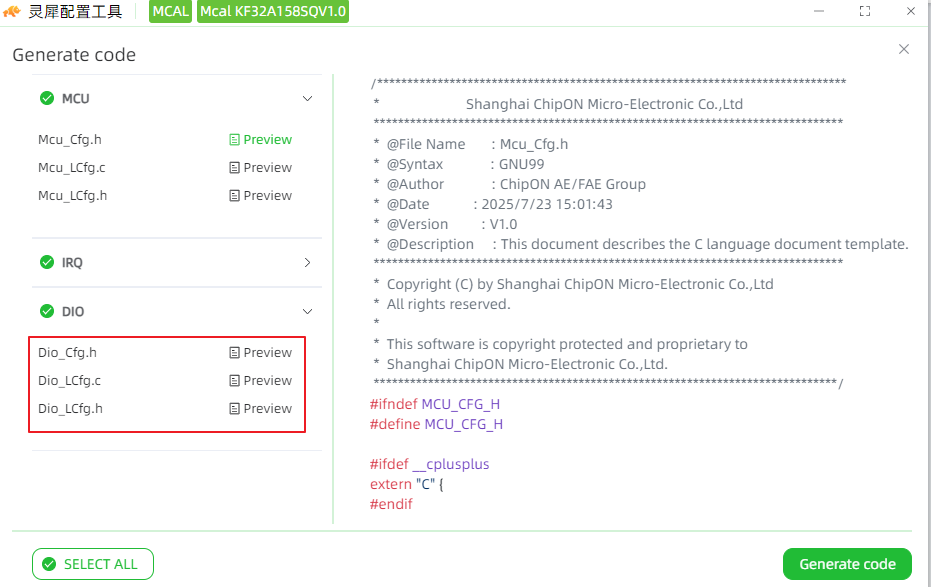Preview the Mcu_LCfg.h file

coord(261,195)
